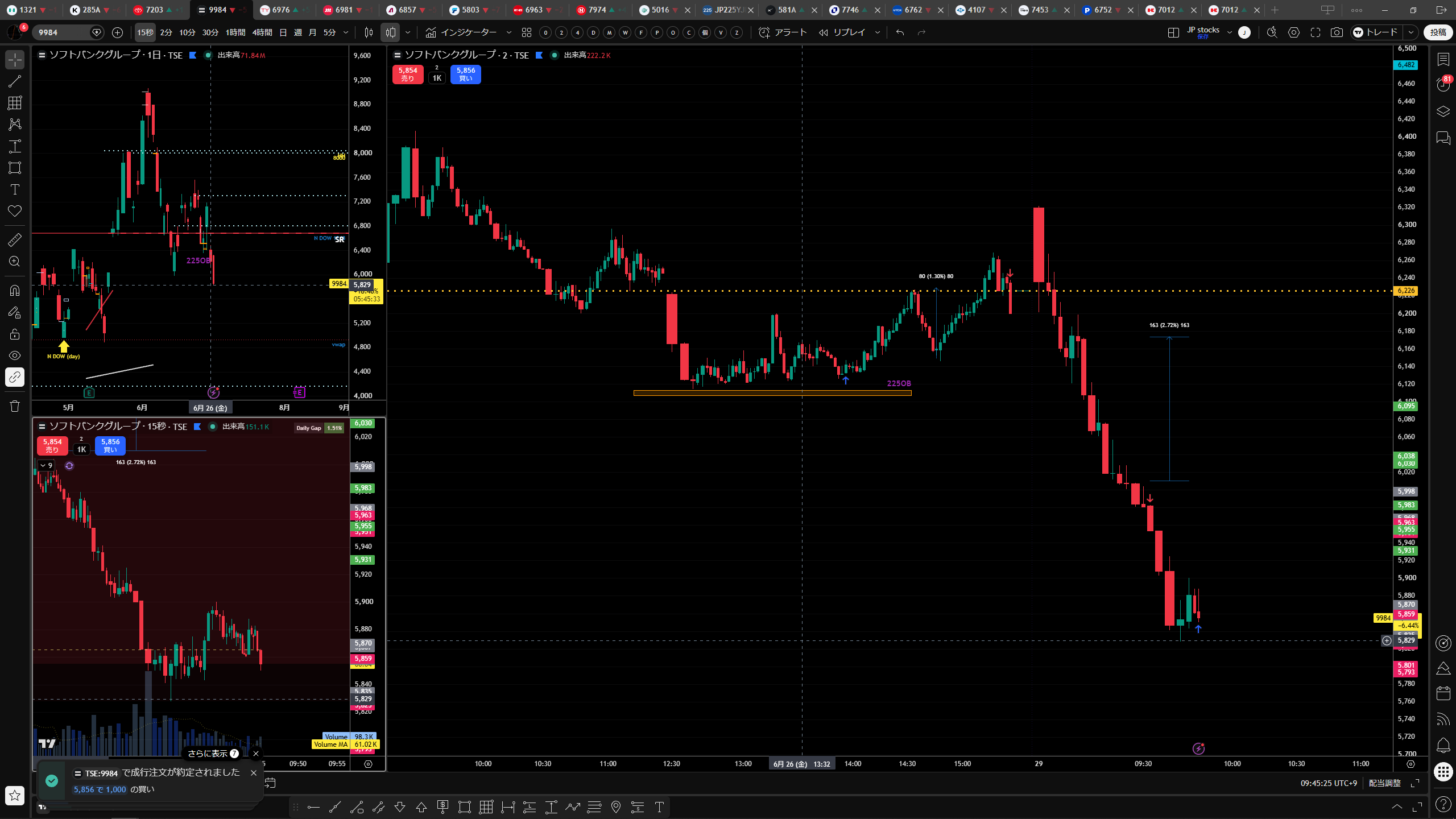The width and height of the screenshot is (1456, 819).
Task: Open the 4時間 timeframe
Action: tap(262, 32)
